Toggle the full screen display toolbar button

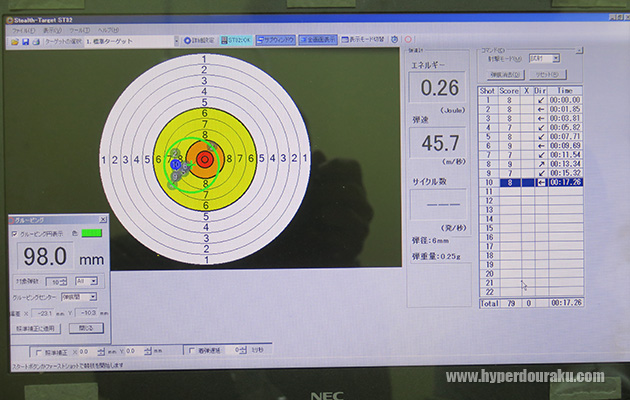click(319, 41)
